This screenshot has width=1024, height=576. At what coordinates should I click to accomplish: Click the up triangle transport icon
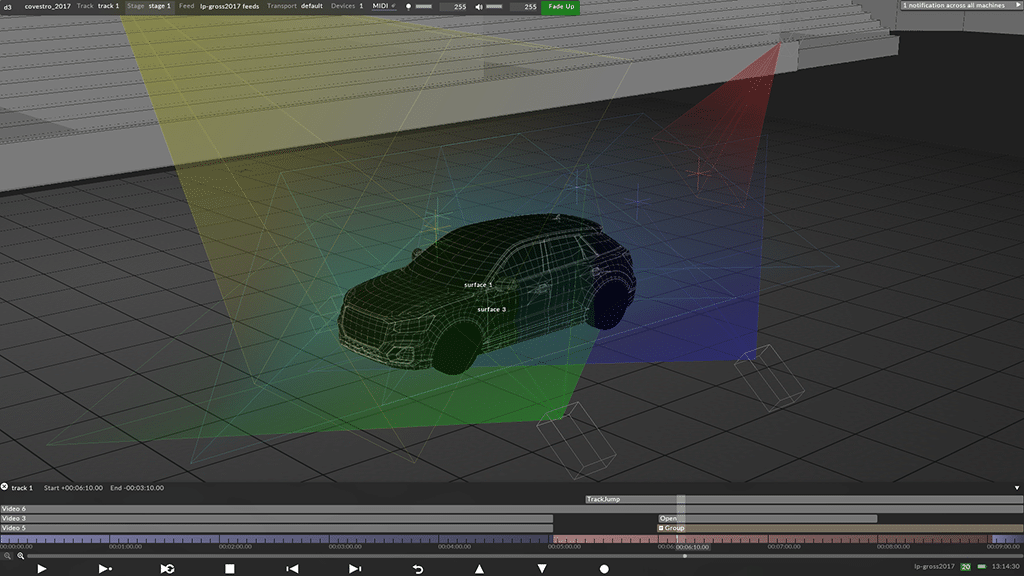click(479, 568)
